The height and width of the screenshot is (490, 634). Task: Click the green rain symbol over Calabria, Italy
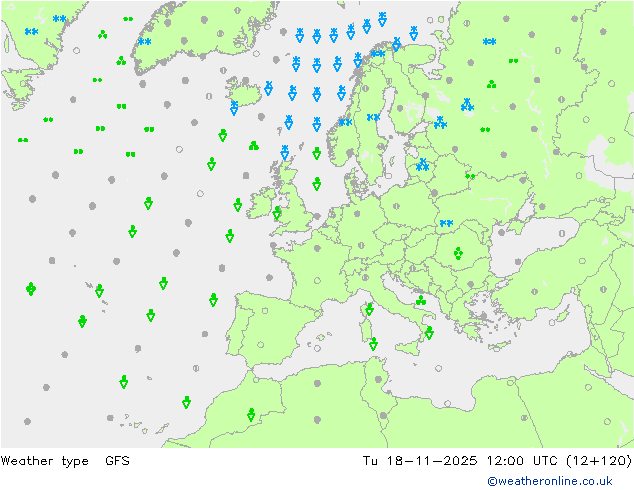[429, 333]
